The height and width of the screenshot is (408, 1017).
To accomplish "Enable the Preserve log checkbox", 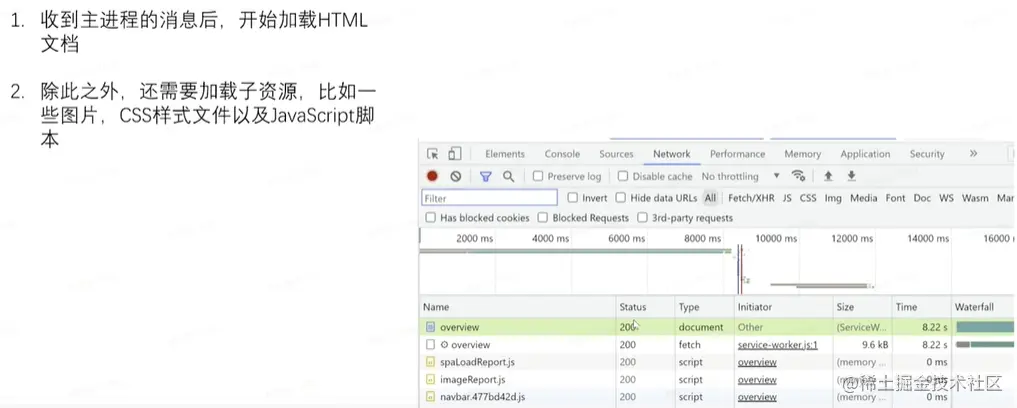I will click(x=538, y=176).
